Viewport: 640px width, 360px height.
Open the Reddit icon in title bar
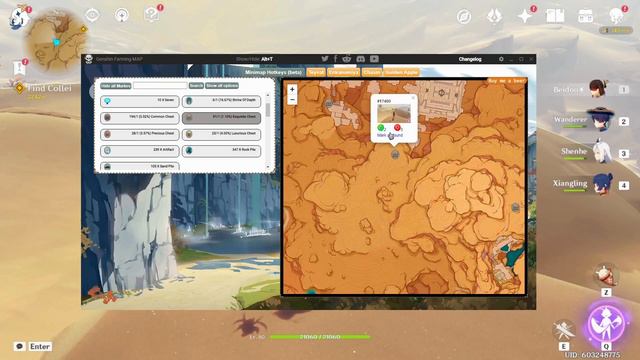(347, 59)
